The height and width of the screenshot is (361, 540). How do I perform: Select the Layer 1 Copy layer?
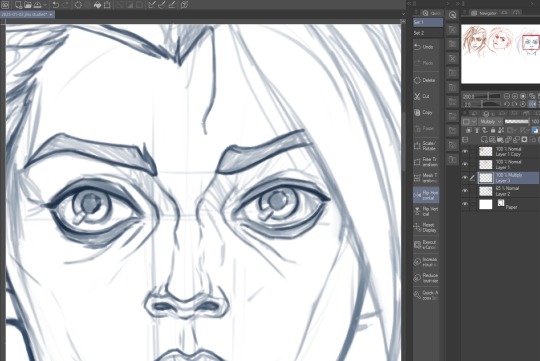click(509, 152)
